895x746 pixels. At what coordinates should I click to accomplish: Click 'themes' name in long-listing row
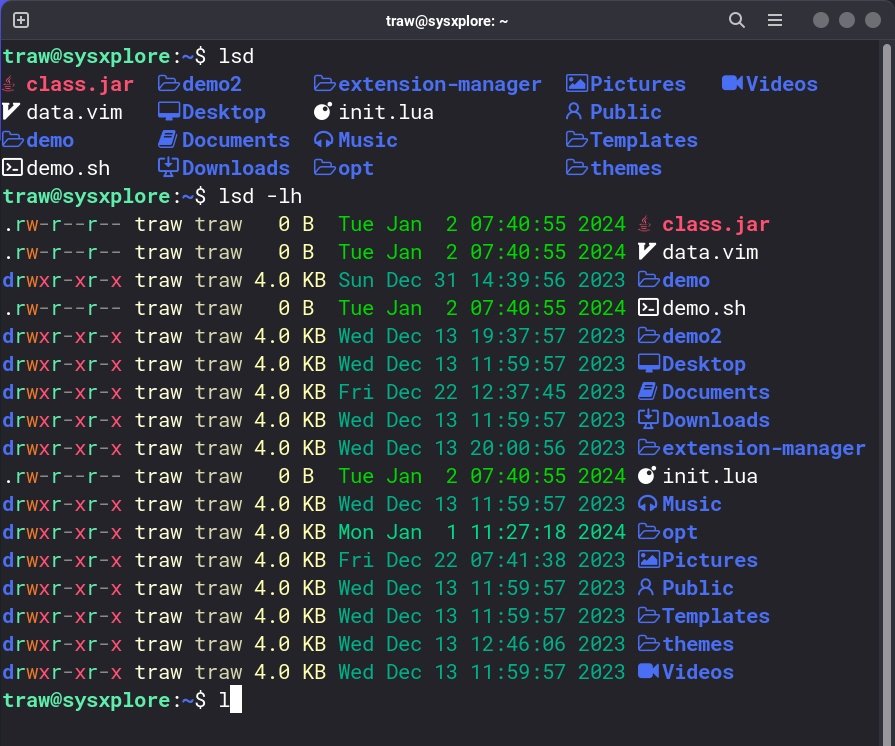tap(698, 643)
